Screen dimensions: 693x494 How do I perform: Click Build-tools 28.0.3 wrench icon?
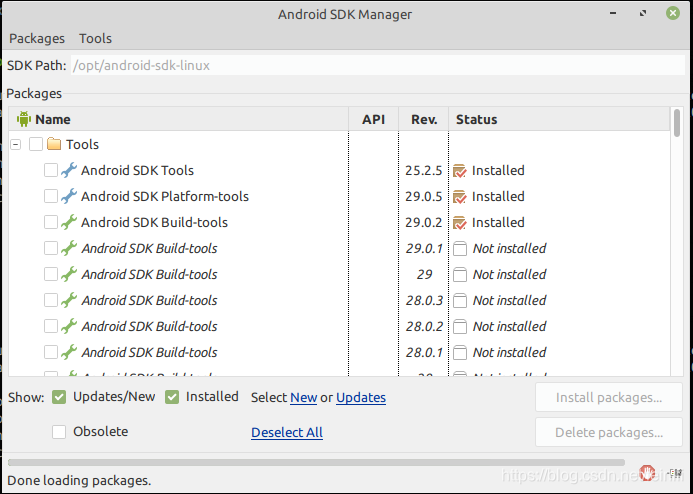click(69, 300)
